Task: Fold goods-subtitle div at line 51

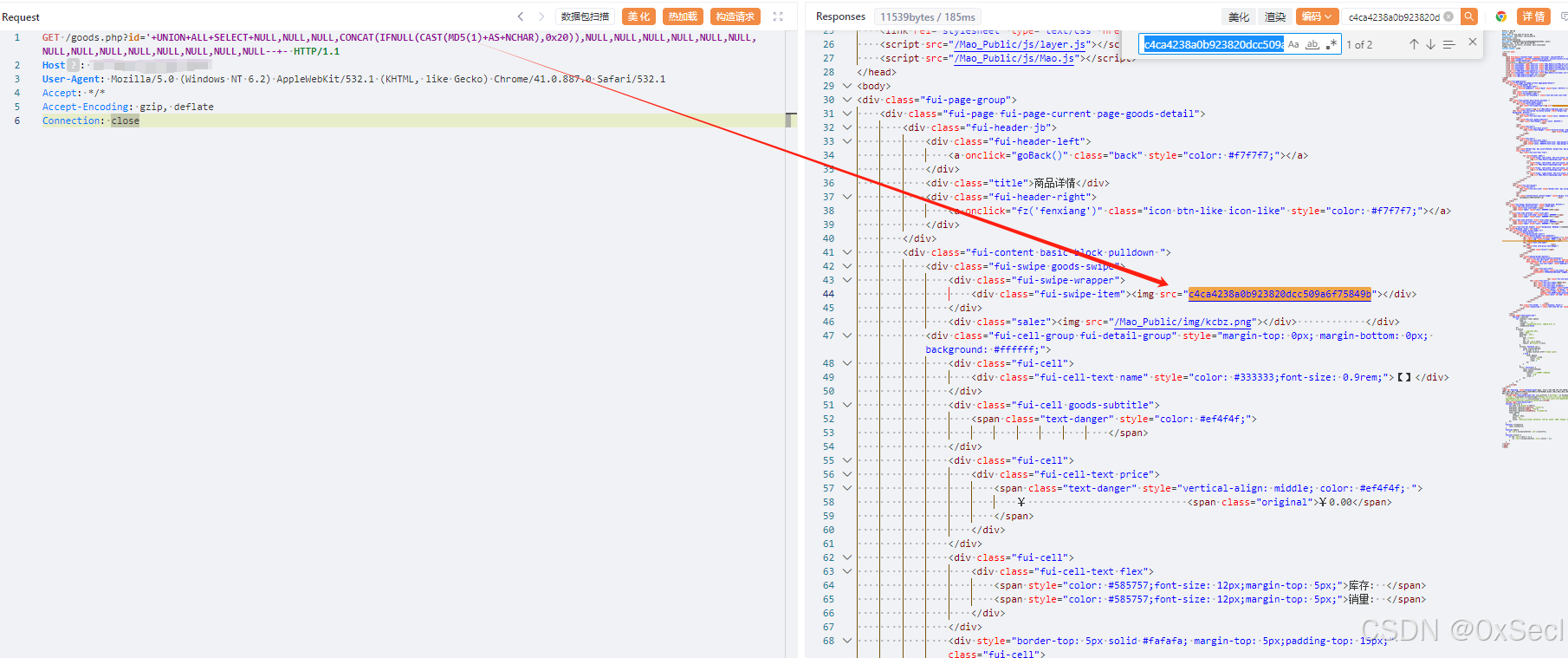Action: [x=847, y=405]
